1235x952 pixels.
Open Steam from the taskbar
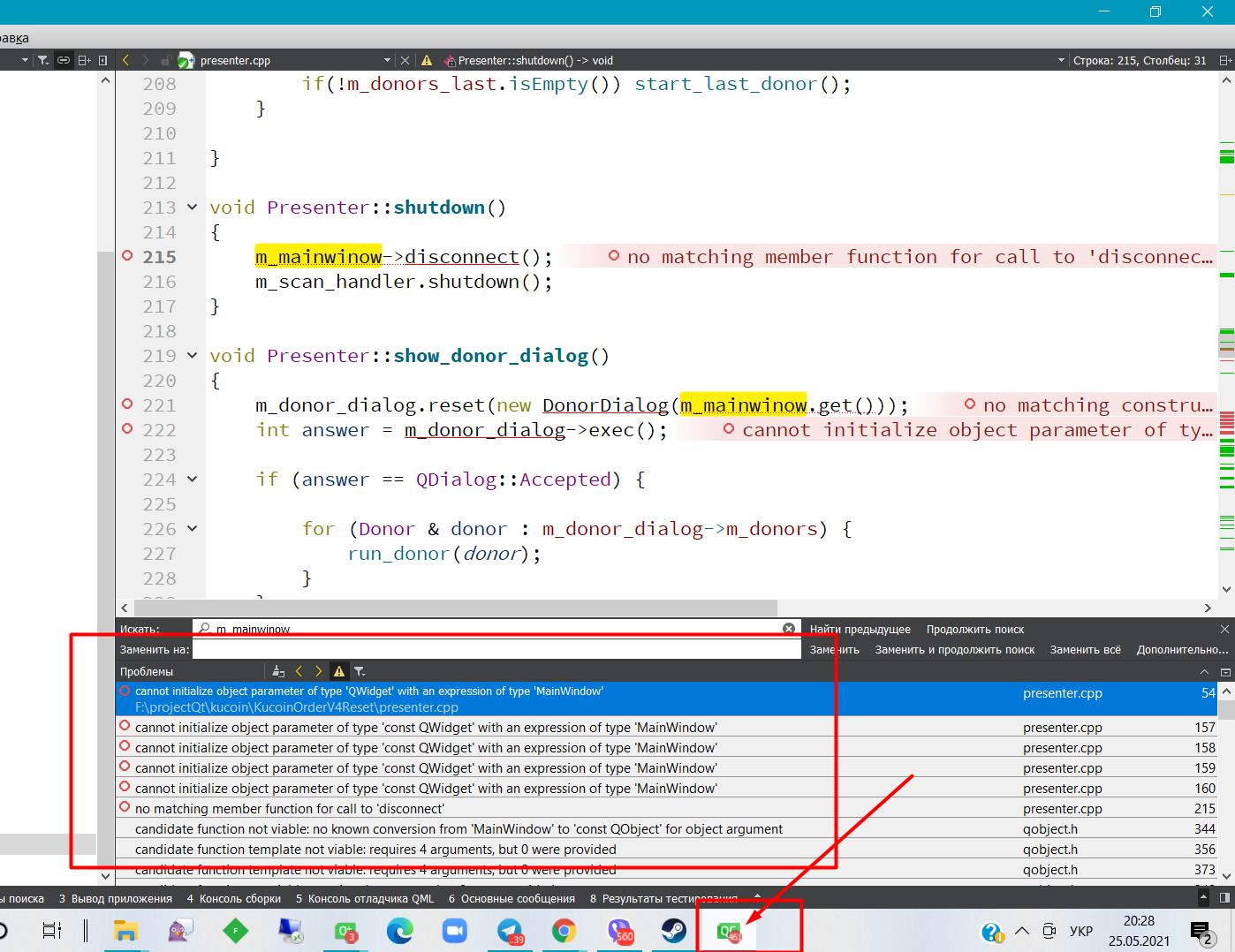[x=673, y=931]
